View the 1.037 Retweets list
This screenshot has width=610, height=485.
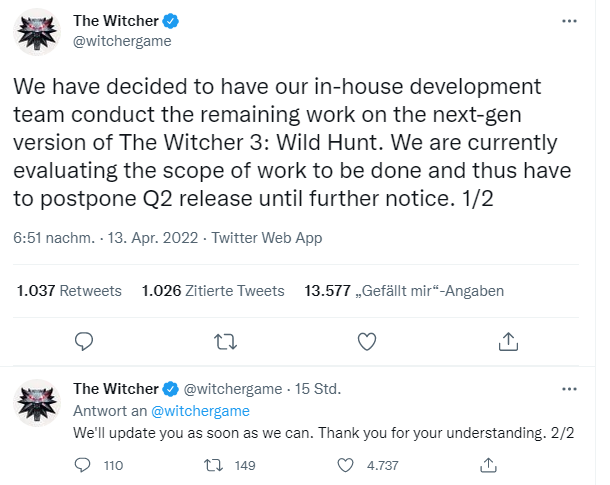(69, 291)
